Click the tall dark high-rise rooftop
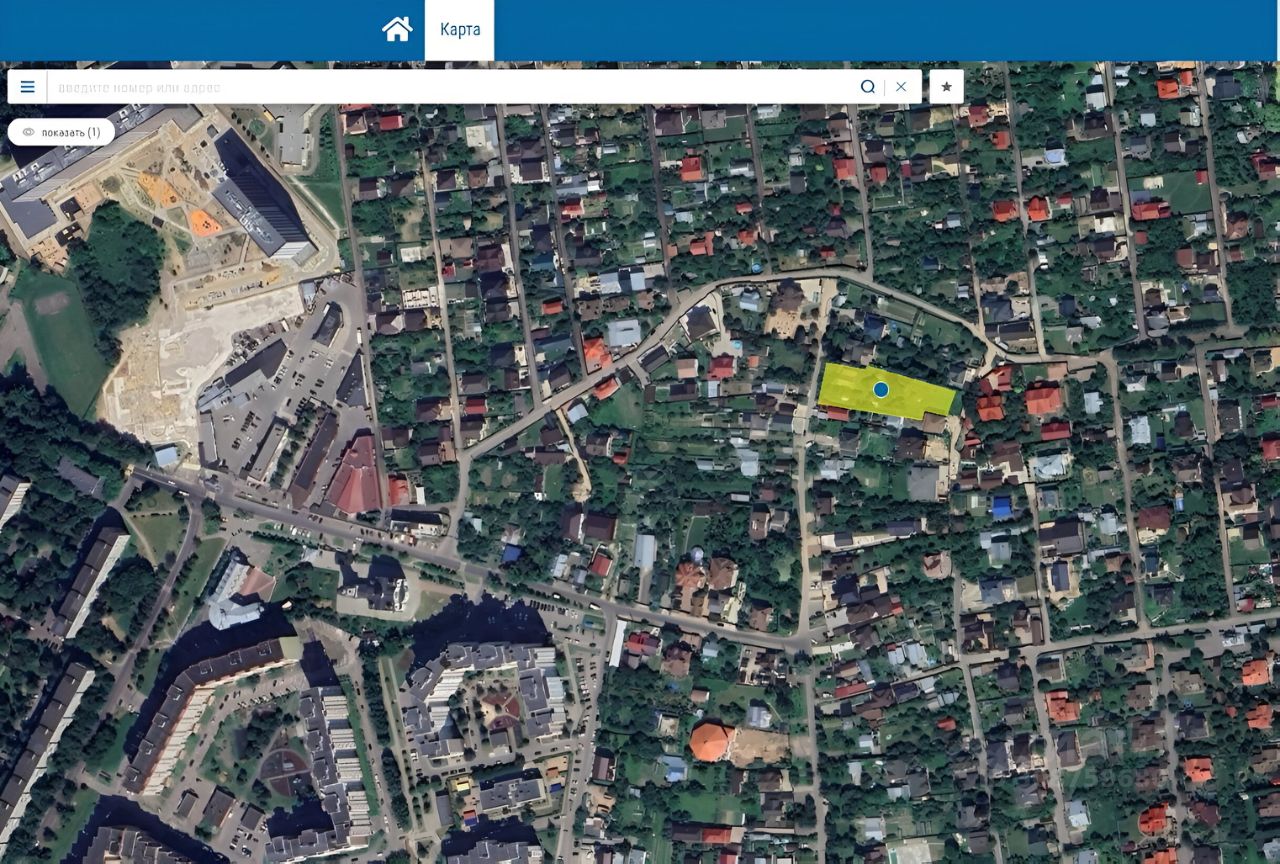Viewport: 1280px width, 864px height. point(262,195)
